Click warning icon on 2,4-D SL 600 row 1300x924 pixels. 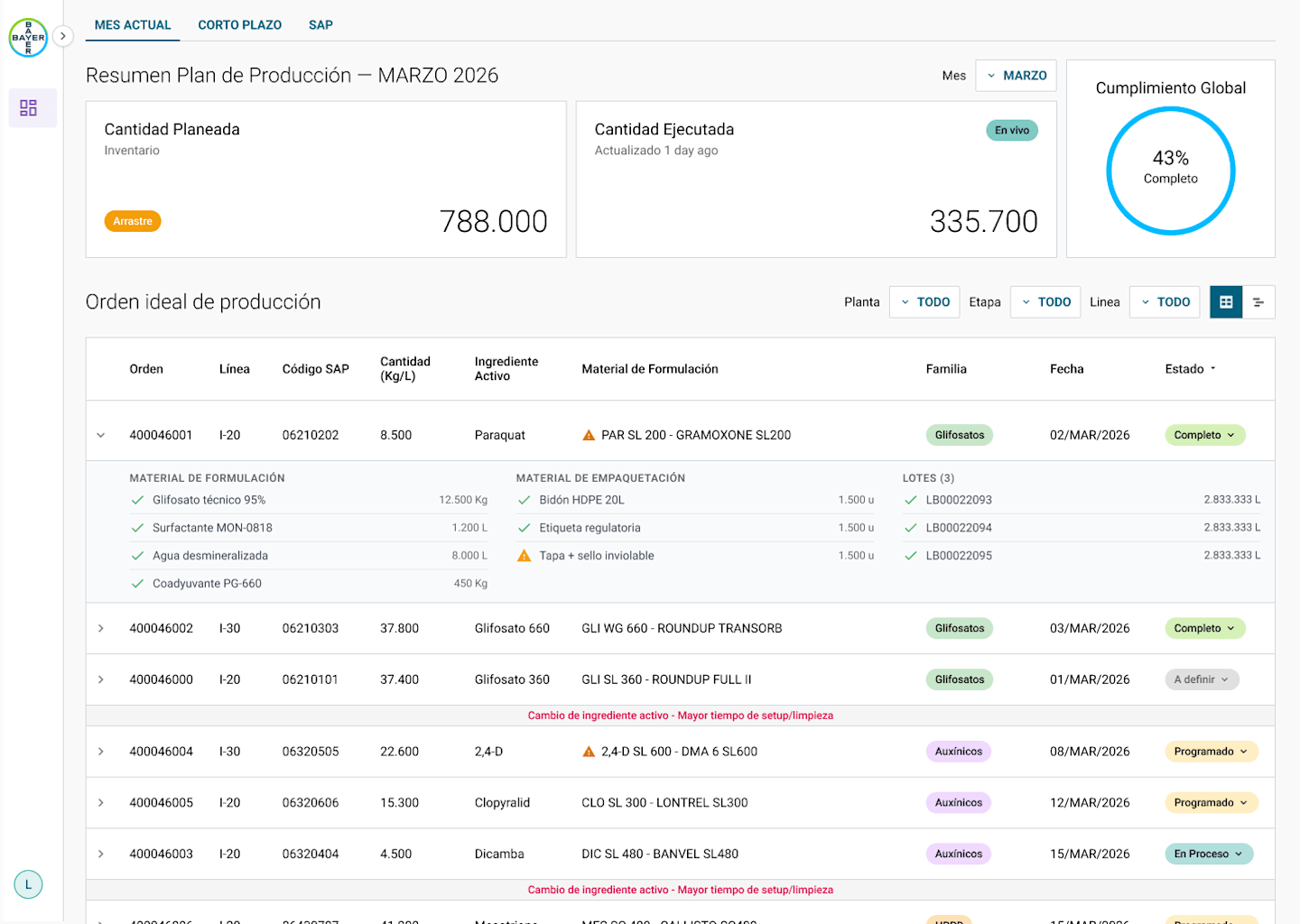pyautogui.click(x=589, y=752)
